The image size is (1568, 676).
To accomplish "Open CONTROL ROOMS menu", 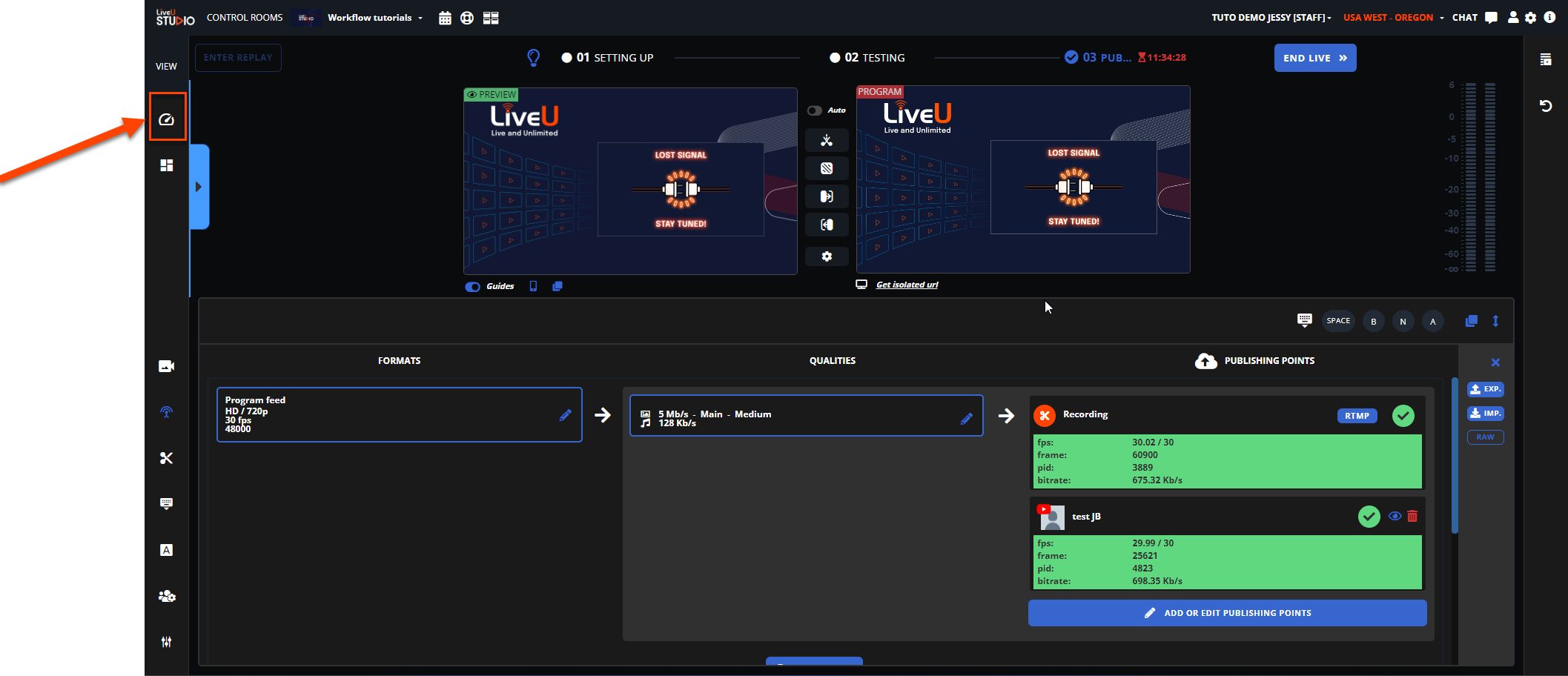I will tap(245, 18).
